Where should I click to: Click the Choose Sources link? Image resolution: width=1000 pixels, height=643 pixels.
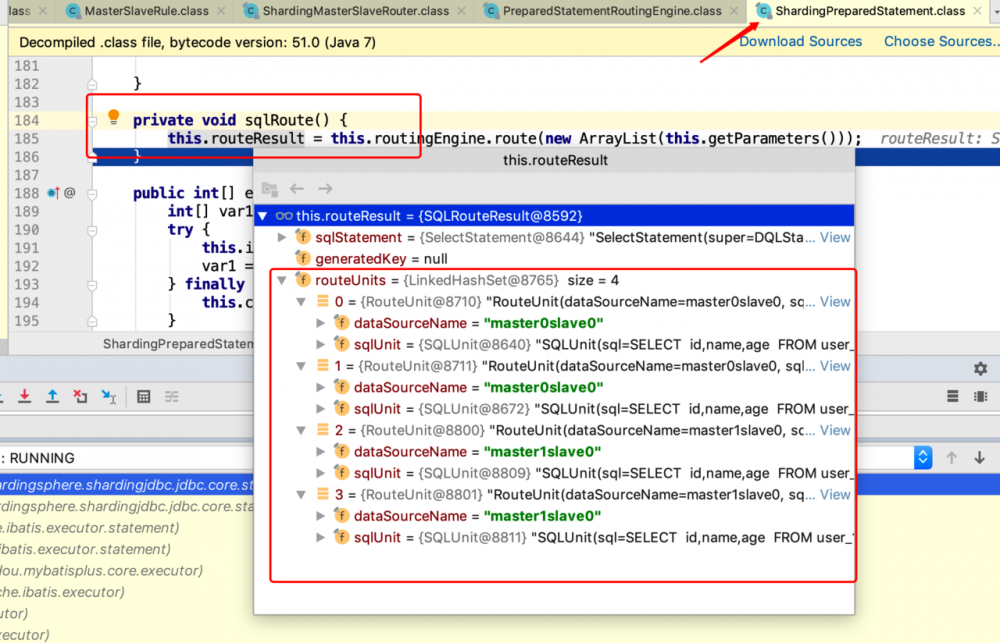click(940, 41)
